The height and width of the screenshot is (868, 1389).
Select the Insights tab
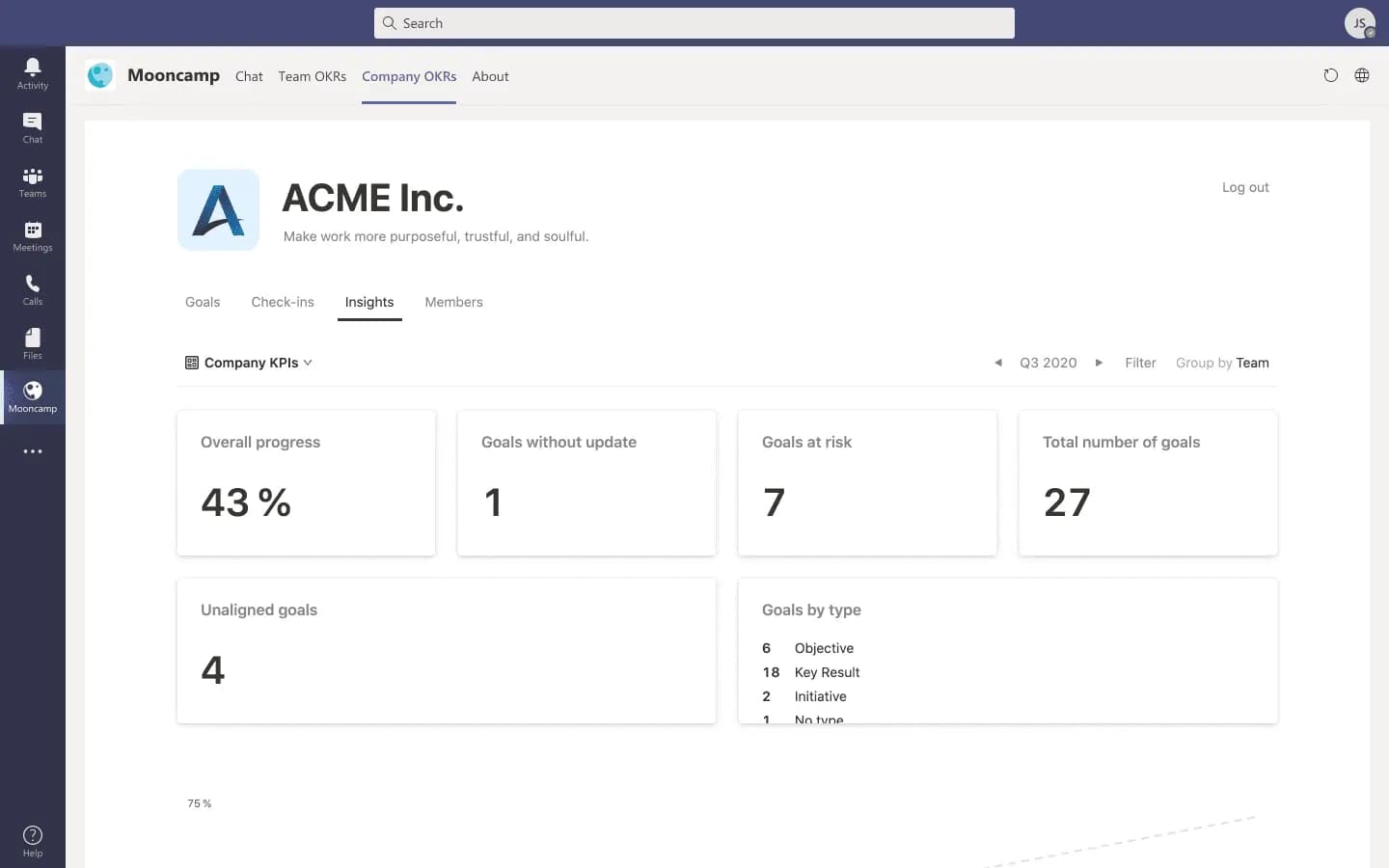(369, 302)
